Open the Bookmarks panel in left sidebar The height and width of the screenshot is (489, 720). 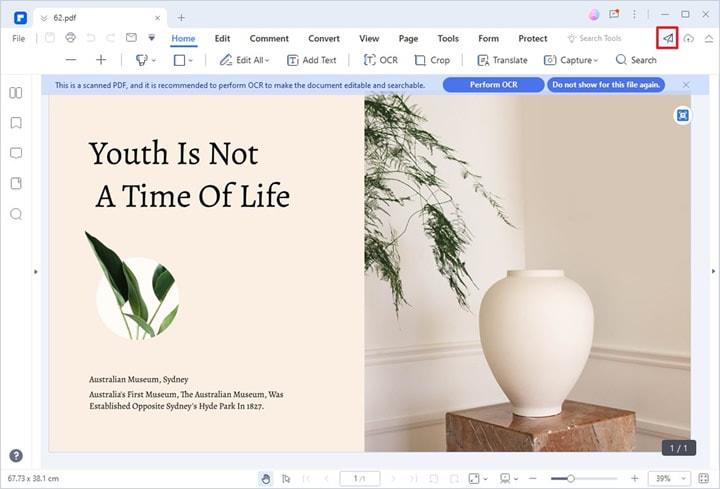pos(16,123)
